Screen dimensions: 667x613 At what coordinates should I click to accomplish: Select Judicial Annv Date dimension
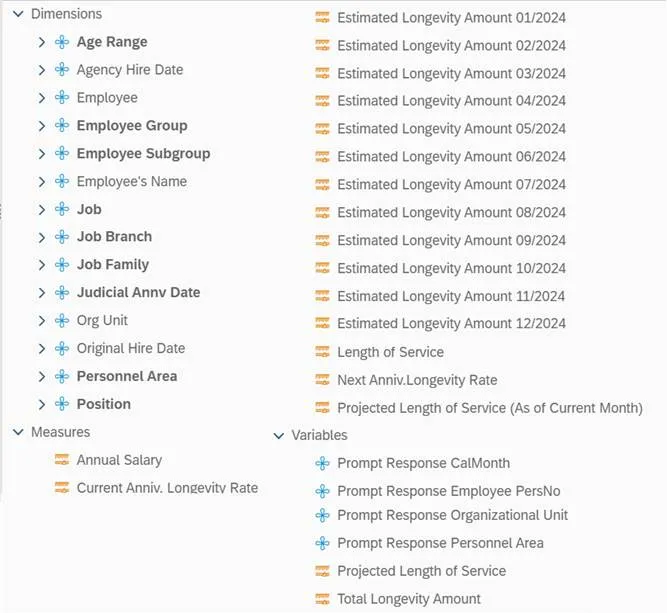click(138, 293)
